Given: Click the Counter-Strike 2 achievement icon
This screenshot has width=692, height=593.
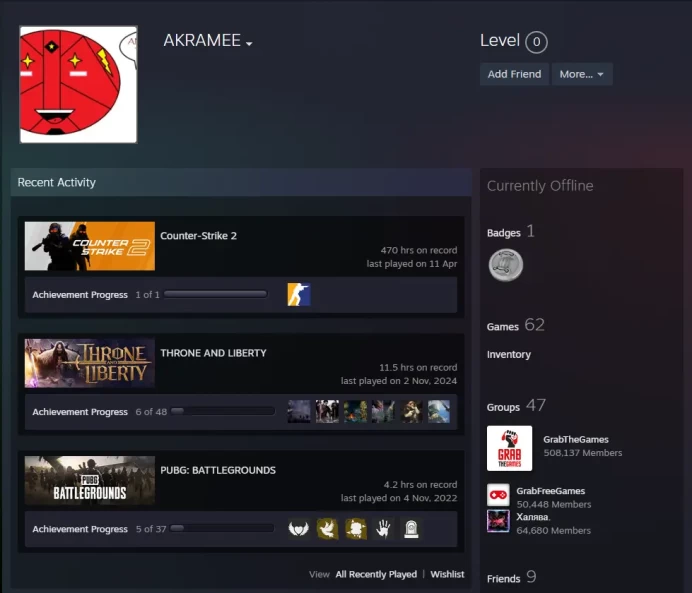Looking at the screenshot, I should coord(299,294).
